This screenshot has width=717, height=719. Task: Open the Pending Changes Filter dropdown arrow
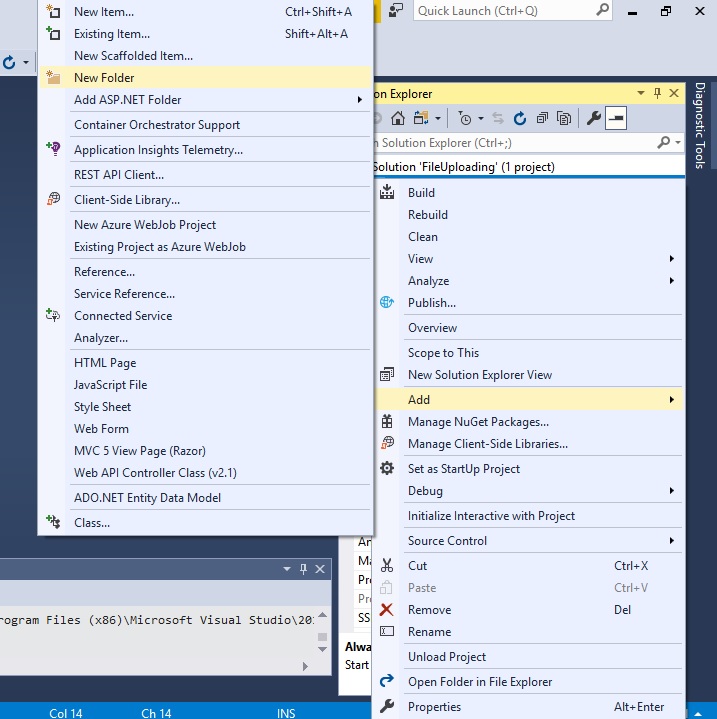[480, 119]
